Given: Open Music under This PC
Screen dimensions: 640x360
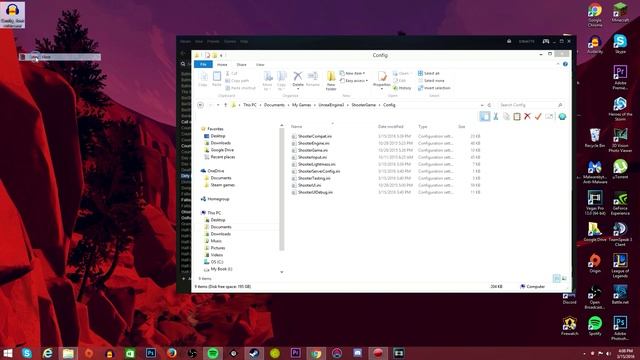Looking at the screenshot, I should pyautogui.click(x=213, y=241).
